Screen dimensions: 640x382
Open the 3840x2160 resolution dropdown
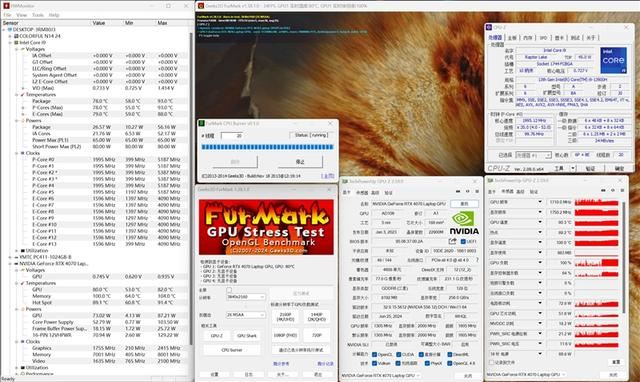[246, 297]
